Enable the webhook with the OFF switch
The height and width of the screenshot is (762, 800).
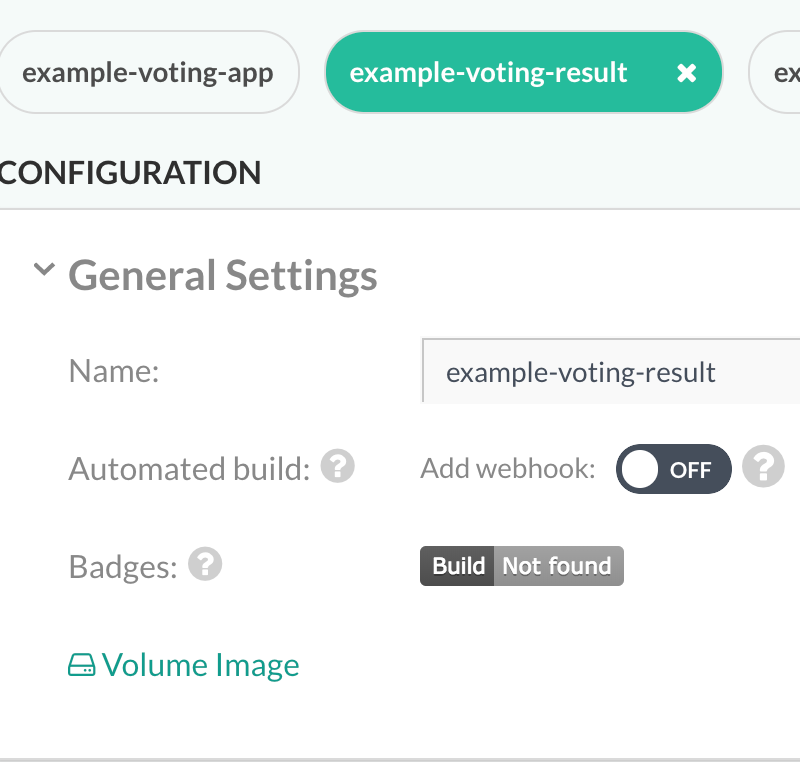673,468
